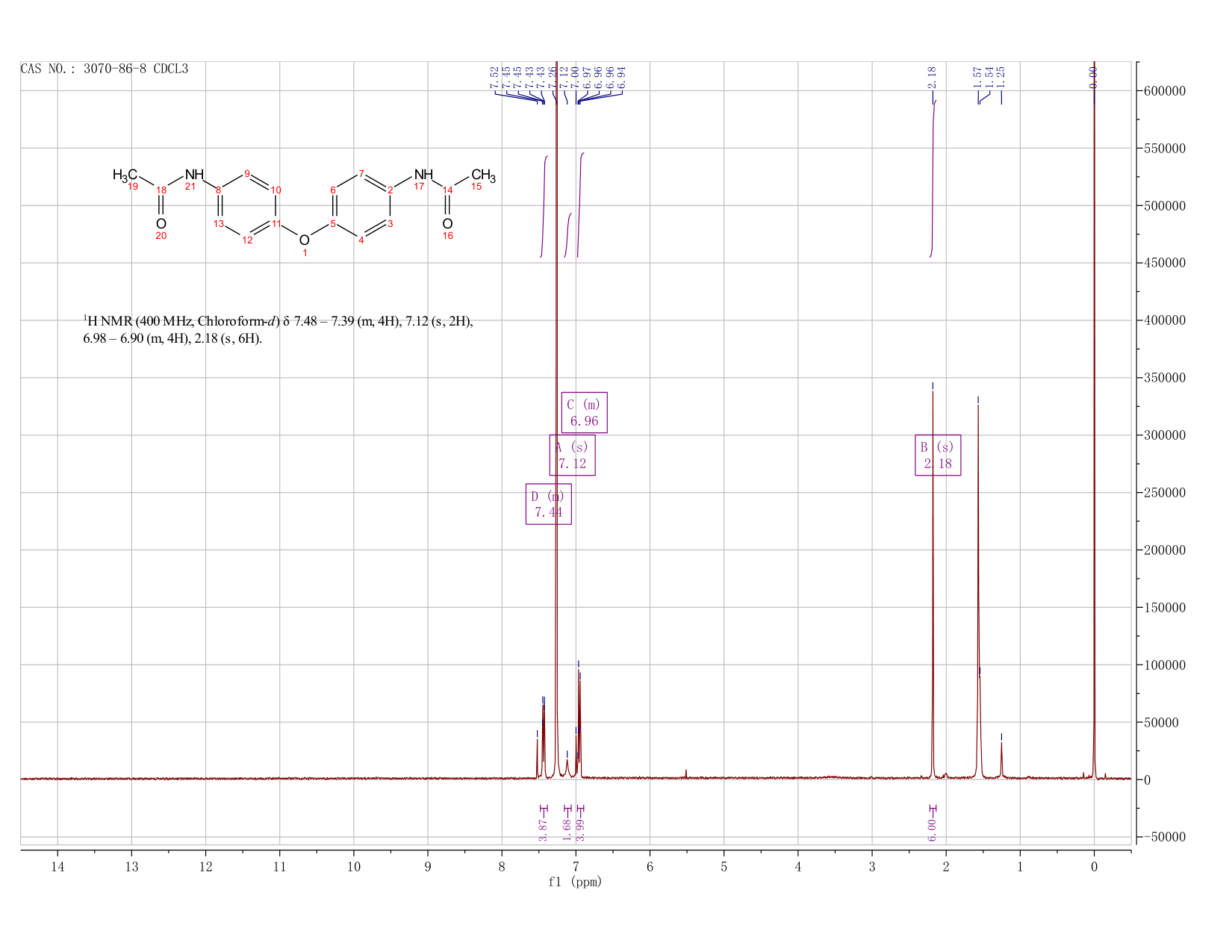The width and height of the screenshot is (1232, 952).
Task: Click the CAS NO. 3070-86-8 title
Action: point(105,69)
